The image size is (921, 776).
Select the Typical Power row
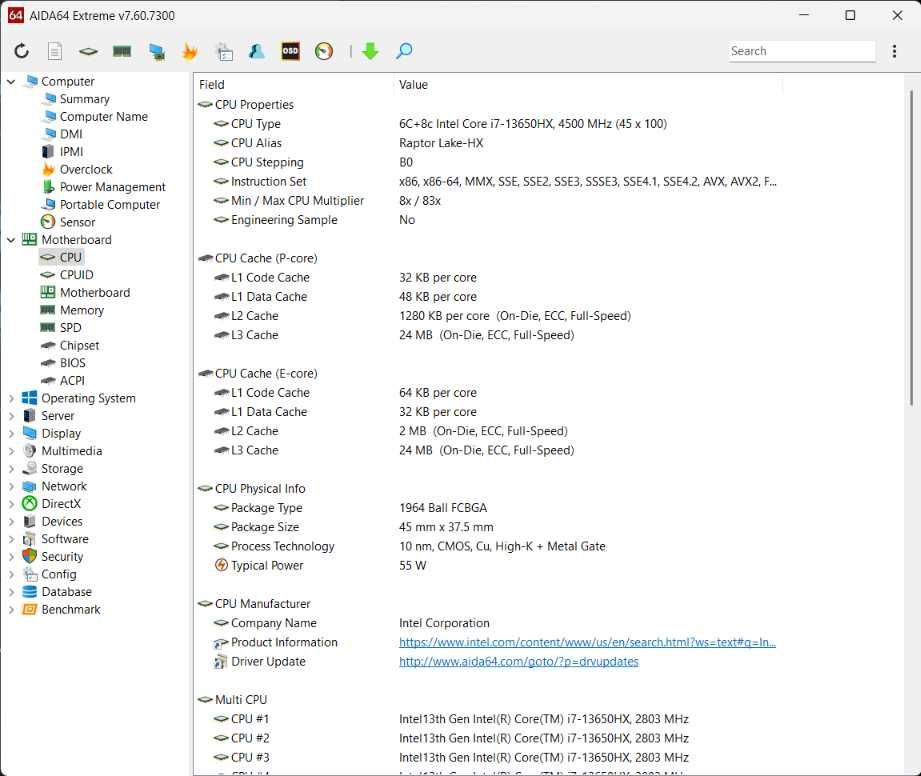tap(489, 566)
